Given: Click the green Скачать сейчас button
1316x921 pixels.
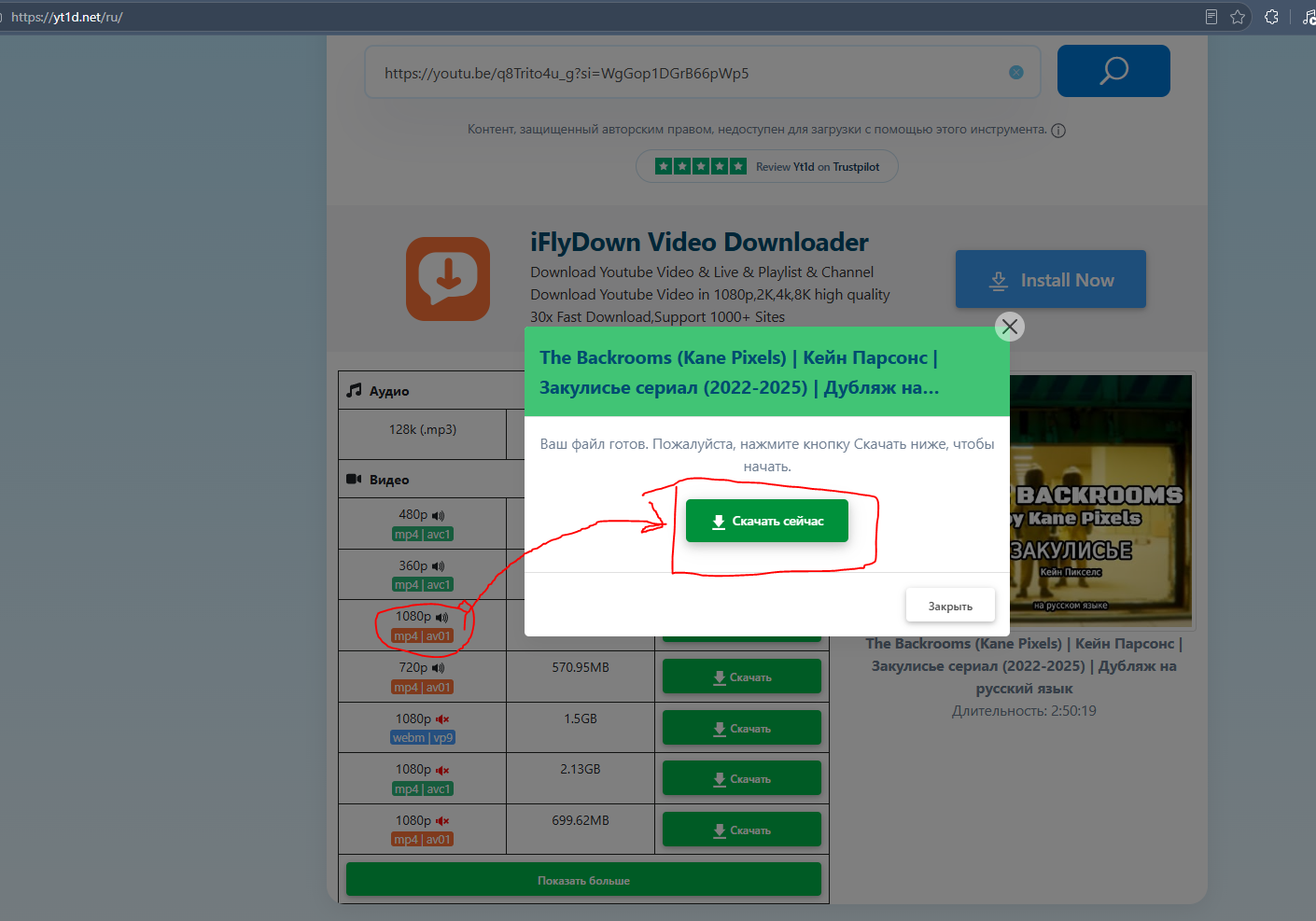Looking at the screenshot, I should pyautogui.click(x=767, y=521).
